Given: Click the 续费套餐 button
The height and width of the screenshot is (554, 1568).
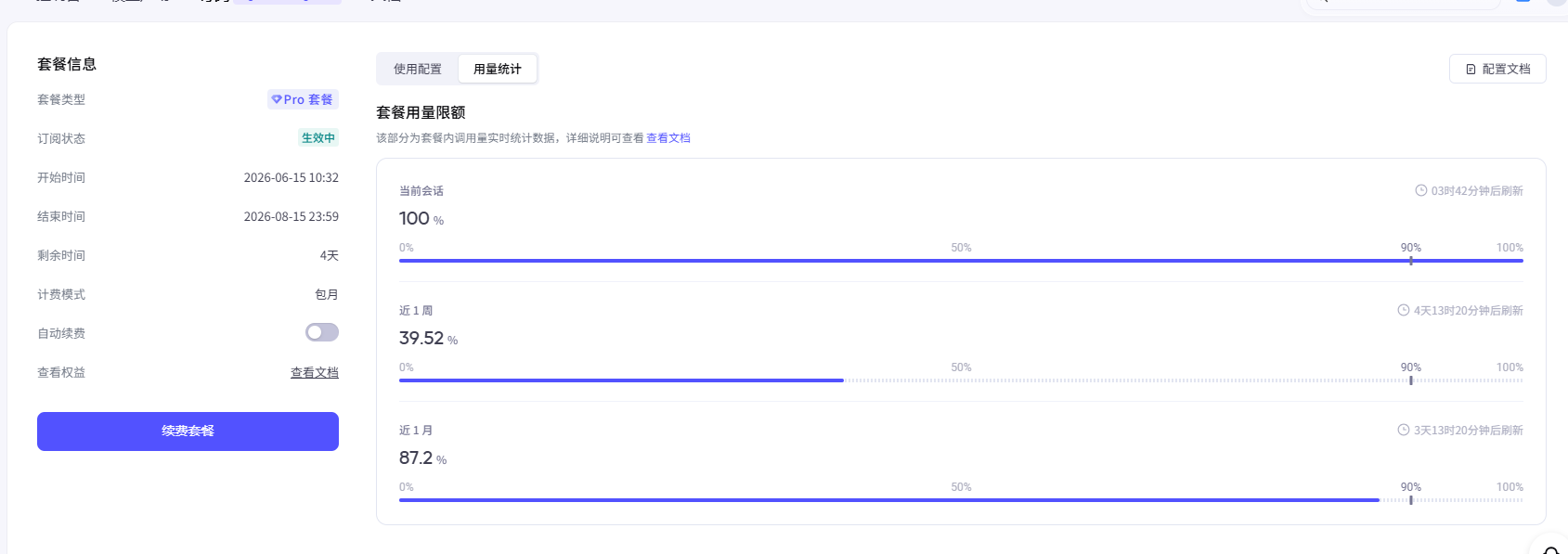Looking at the screenshot, I should (188, 432).
